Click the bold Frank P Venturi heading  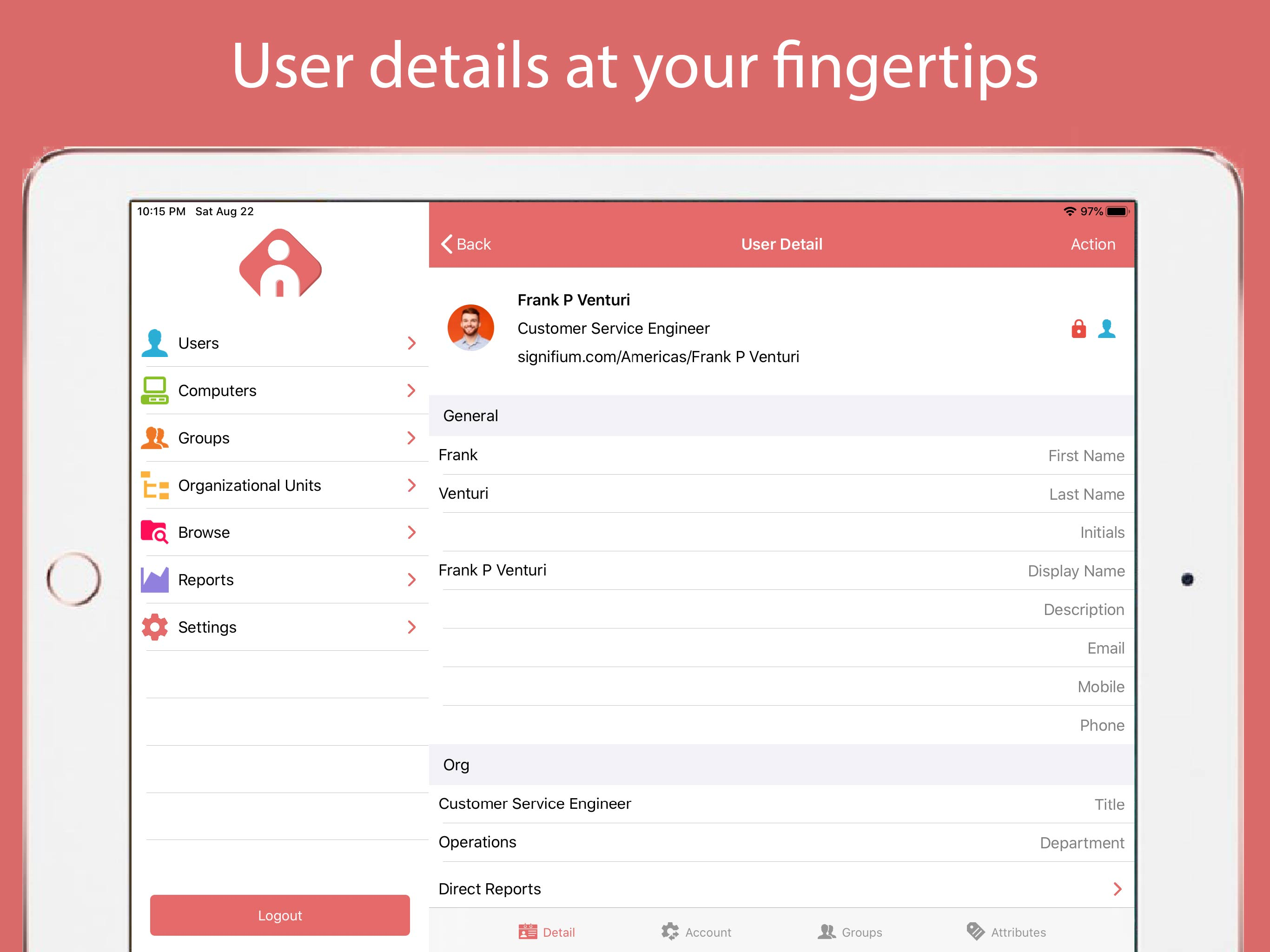click(574, 300)
